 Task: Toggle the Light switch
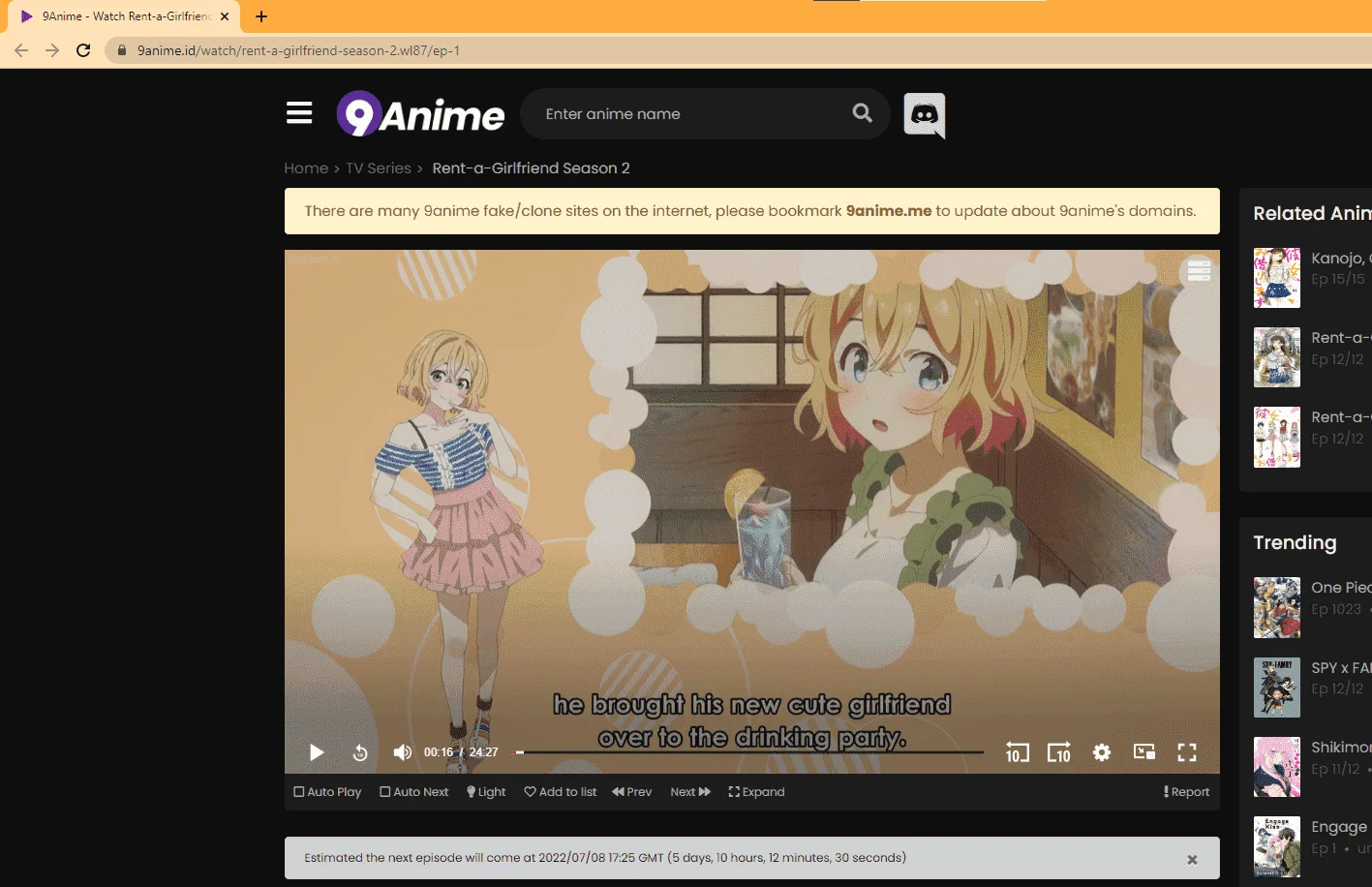click(x=486, y=792)
